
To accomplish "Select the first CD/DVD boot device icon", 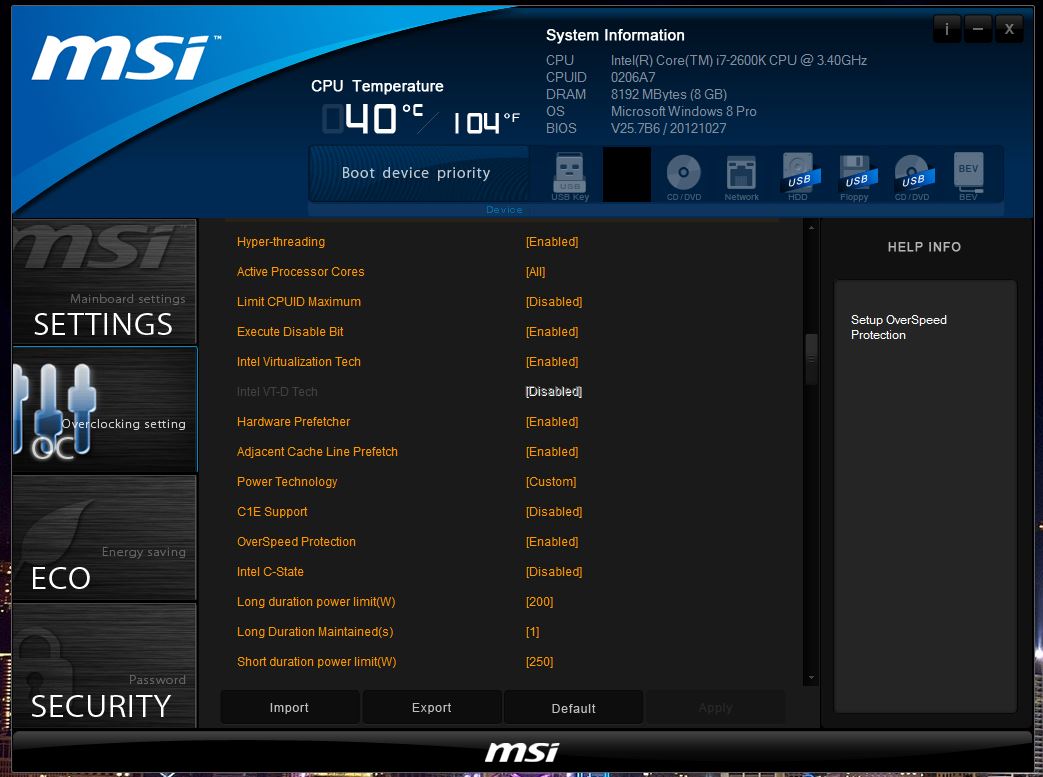I will [684, 176].
